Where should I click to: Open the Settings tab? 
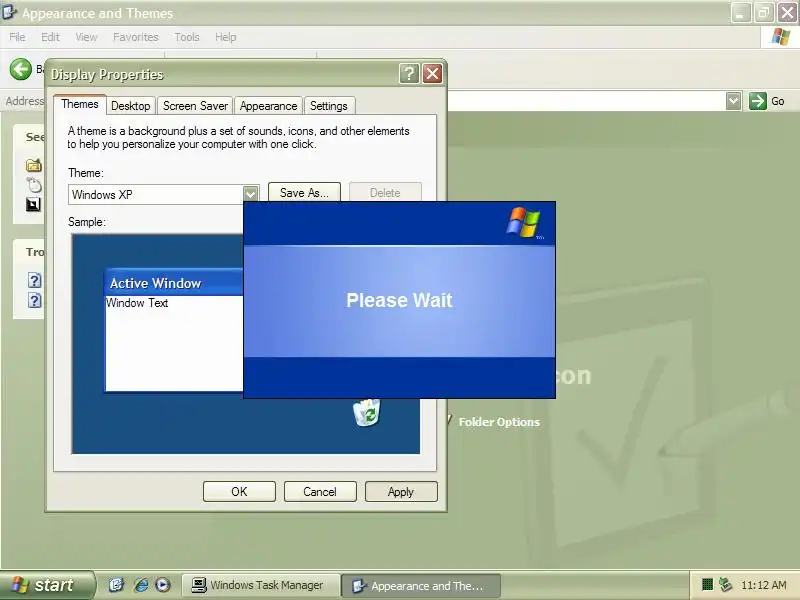(329, 106)
